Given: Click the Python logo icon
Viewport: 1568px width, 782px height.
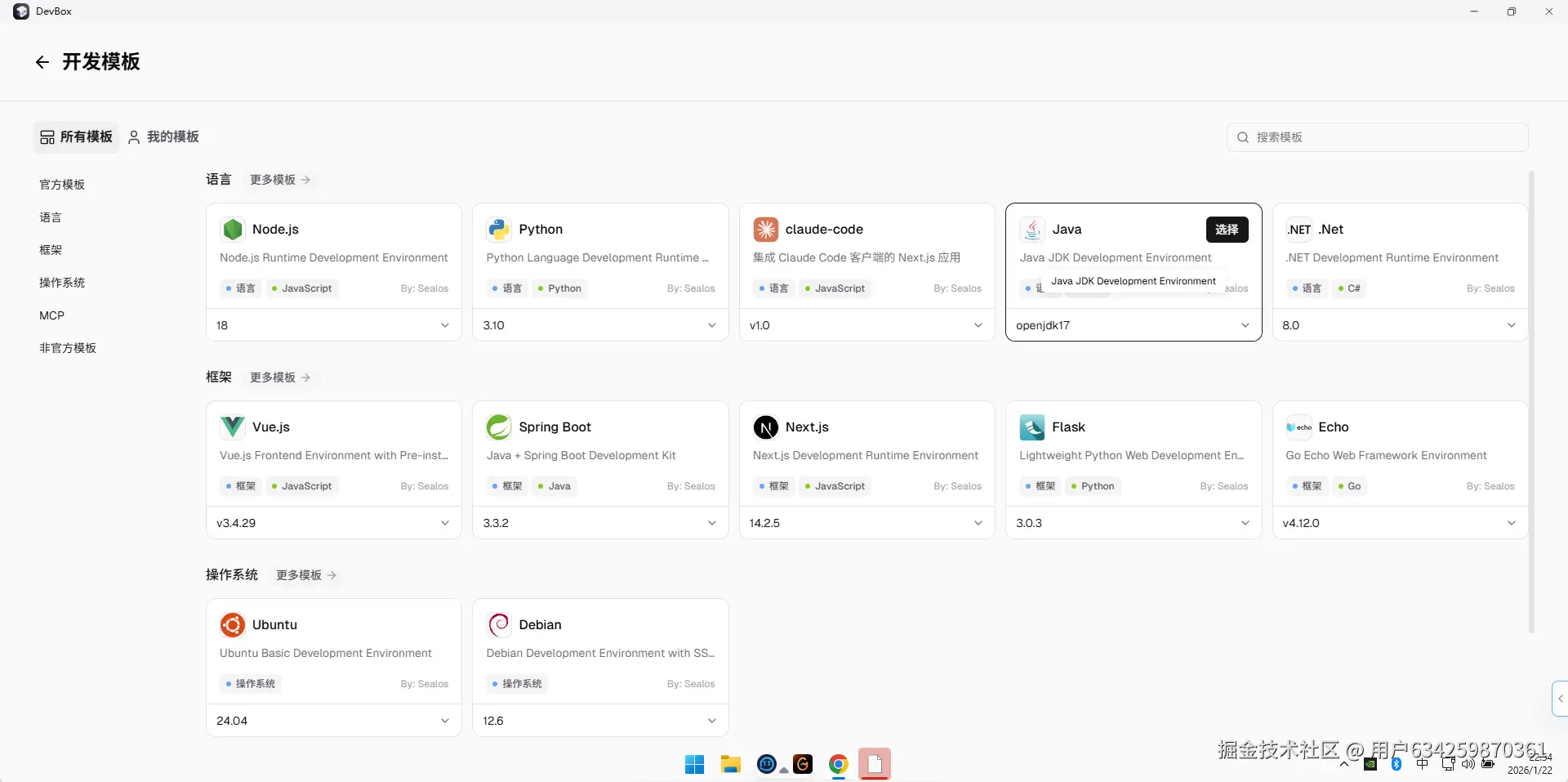Looking at the screenshot, I should tap(499, 230).
